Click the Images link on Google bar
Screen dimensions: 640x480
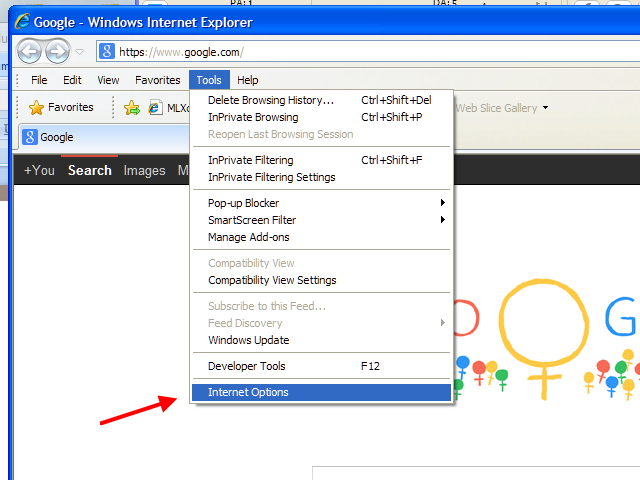[x=144, y=171]
